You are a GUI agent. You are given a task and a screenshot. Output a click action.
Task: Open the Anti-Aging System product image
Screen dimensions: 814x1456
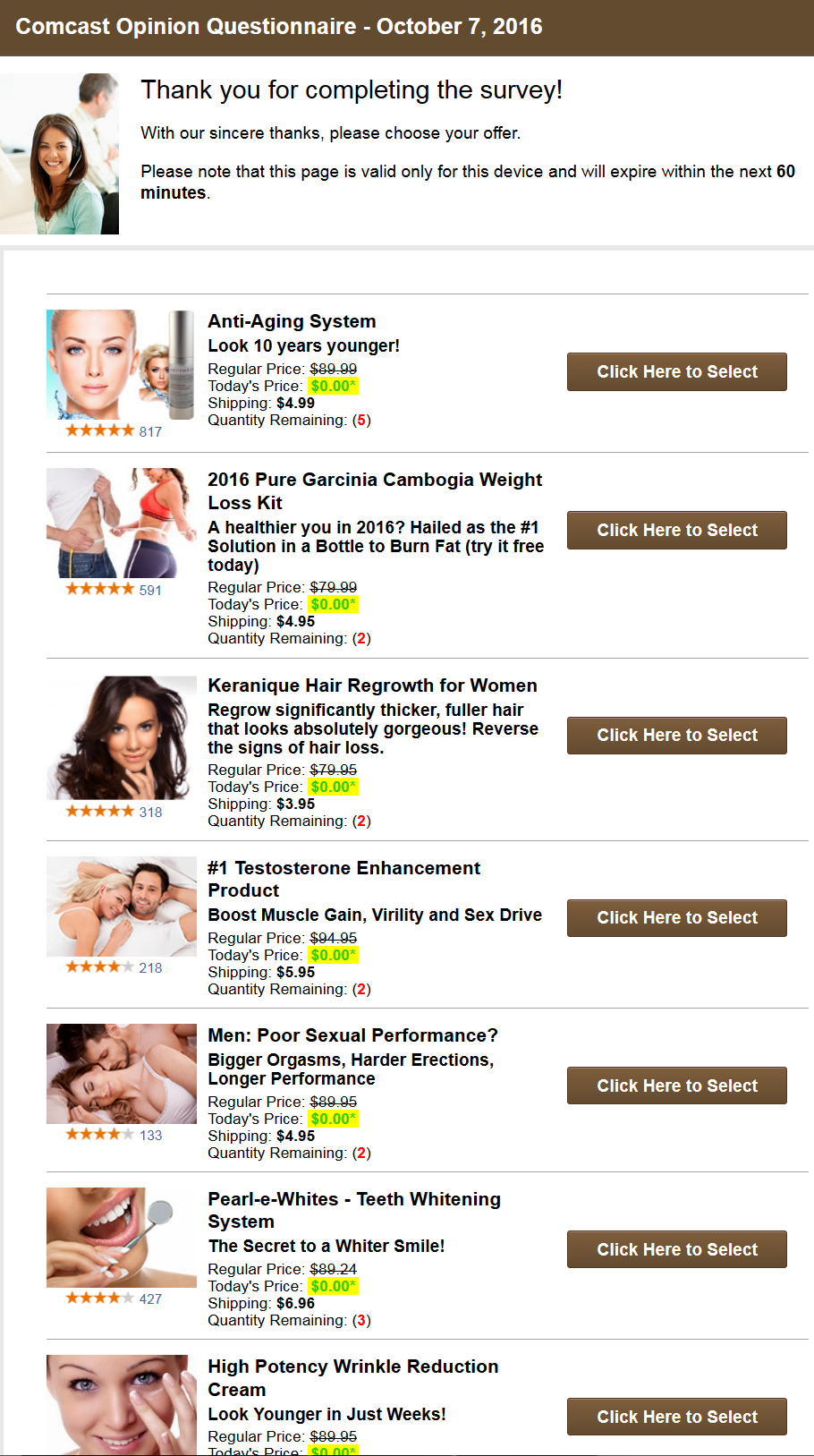tap(122, 365)
